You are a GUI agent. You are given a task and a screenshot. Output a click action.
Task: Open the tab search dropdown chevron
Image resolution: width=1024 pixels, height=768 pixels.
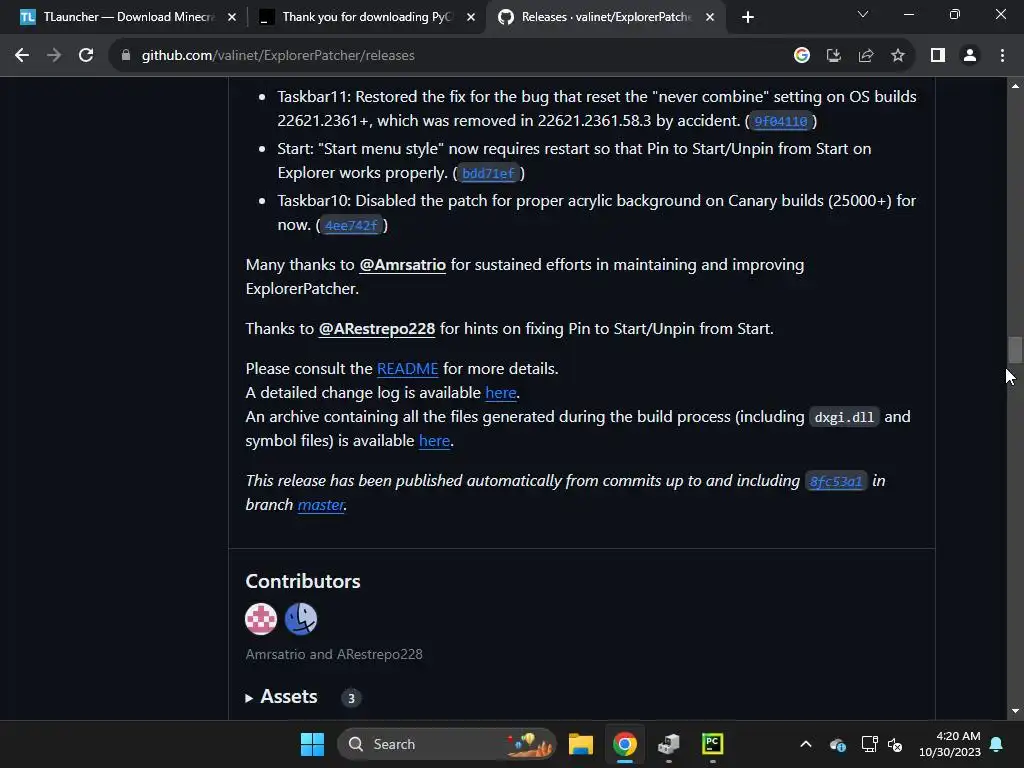(863, 14)
